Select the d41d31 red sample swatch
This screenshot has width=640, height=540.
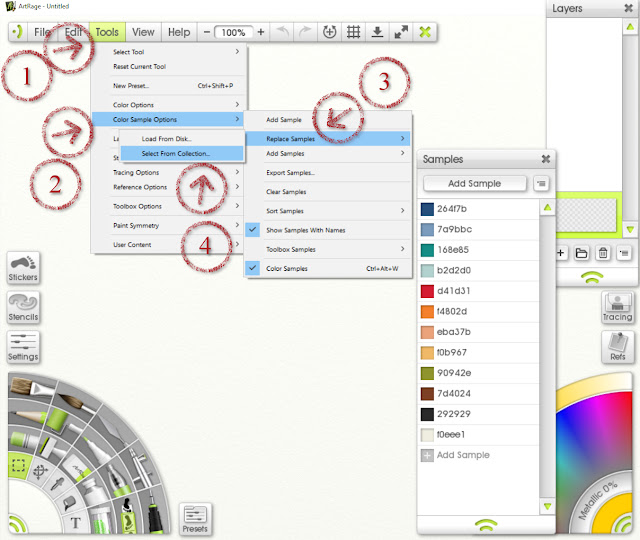(427, 291)
